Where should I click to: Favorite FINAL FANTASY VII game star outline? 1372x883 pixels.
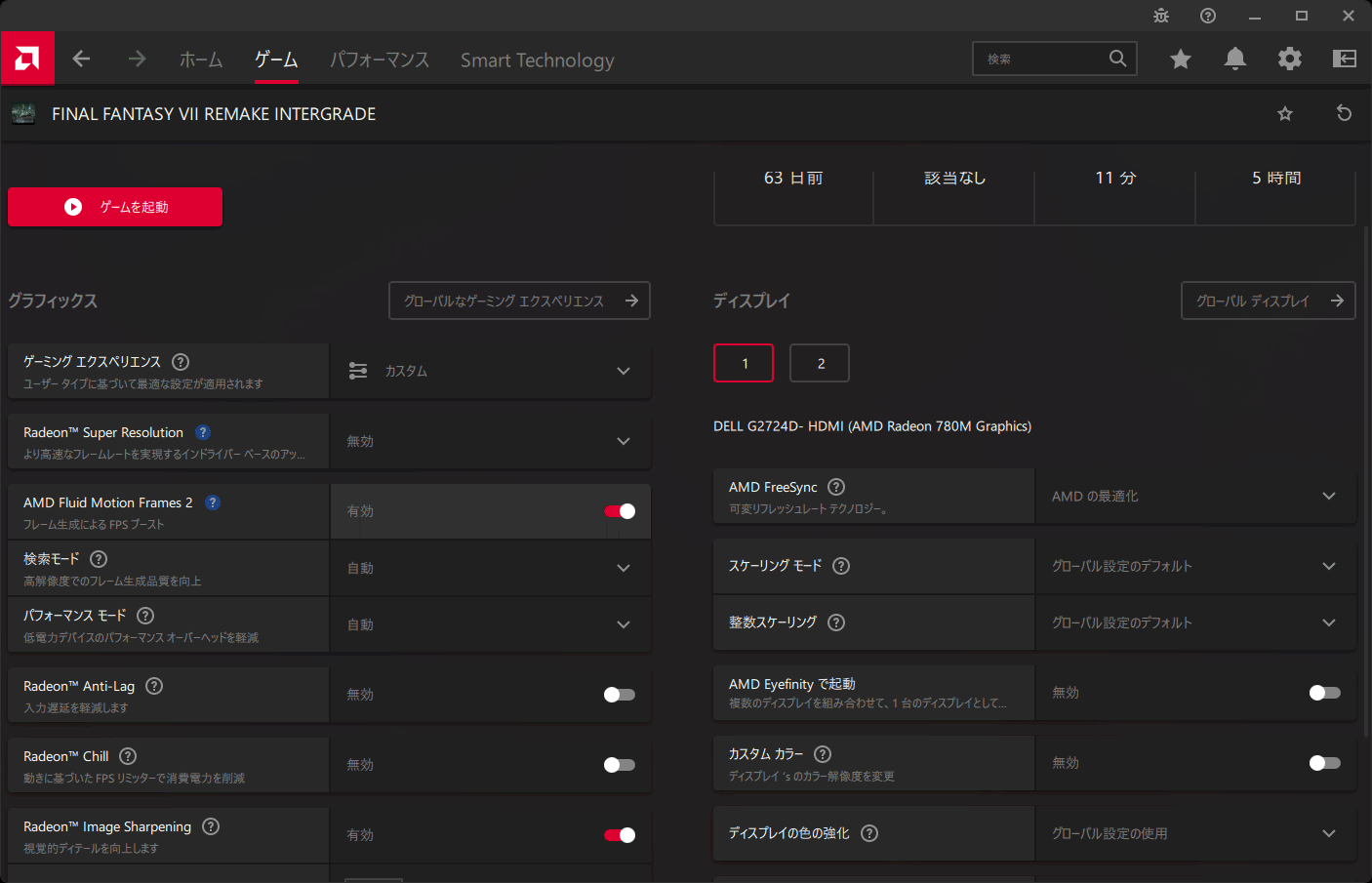(1285, 113)
